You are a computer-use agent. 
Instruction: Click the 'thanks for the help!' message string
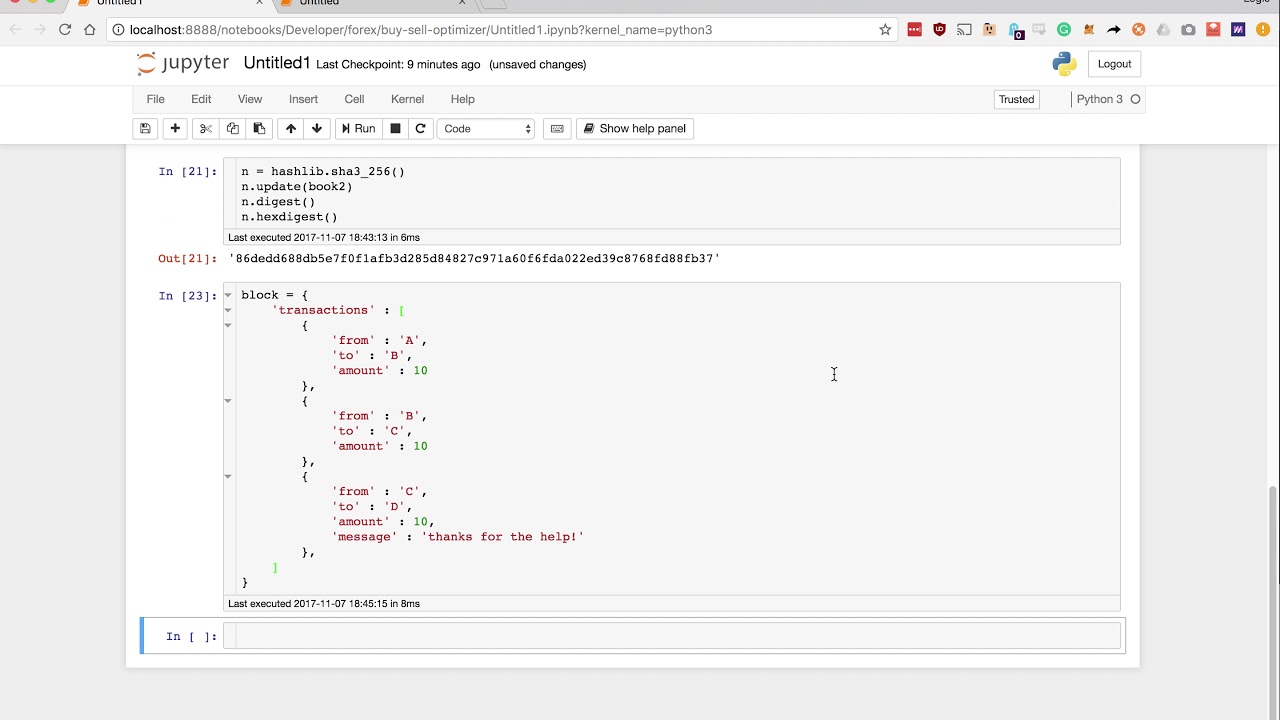point(503,537)
